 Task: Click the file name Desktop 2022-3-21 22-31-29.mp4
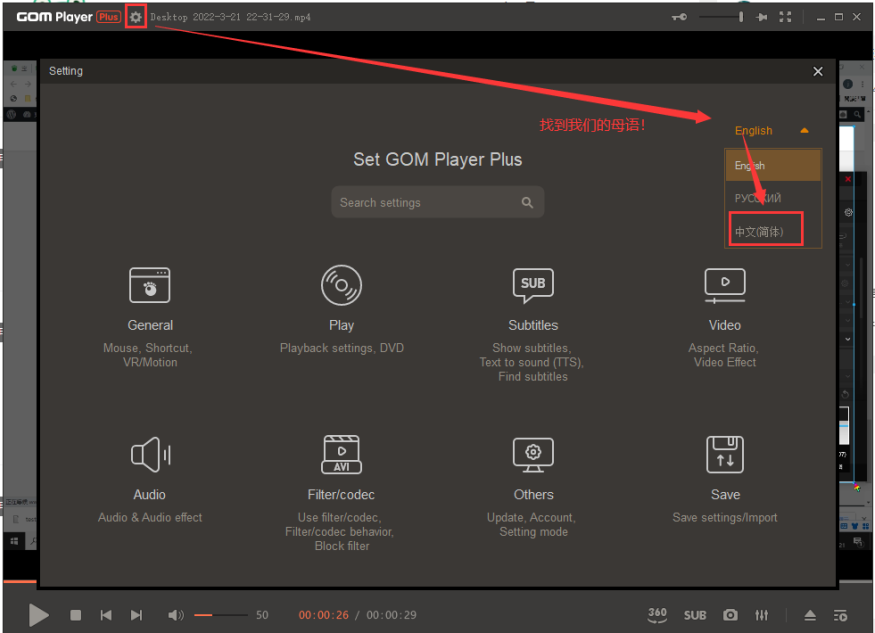pos(230,17)
